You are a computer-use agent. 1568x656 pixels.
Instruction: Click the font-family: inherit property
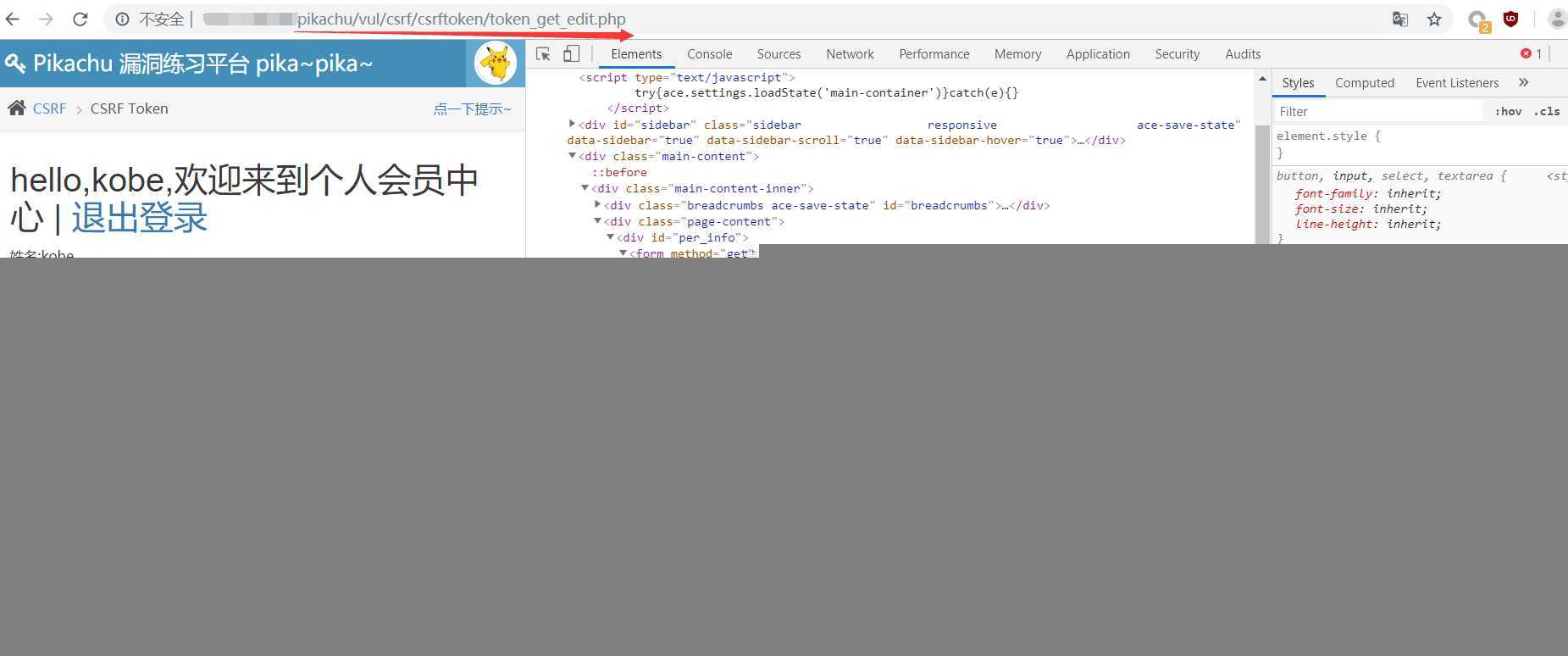pyautogui.click(x=1367, y=193)
